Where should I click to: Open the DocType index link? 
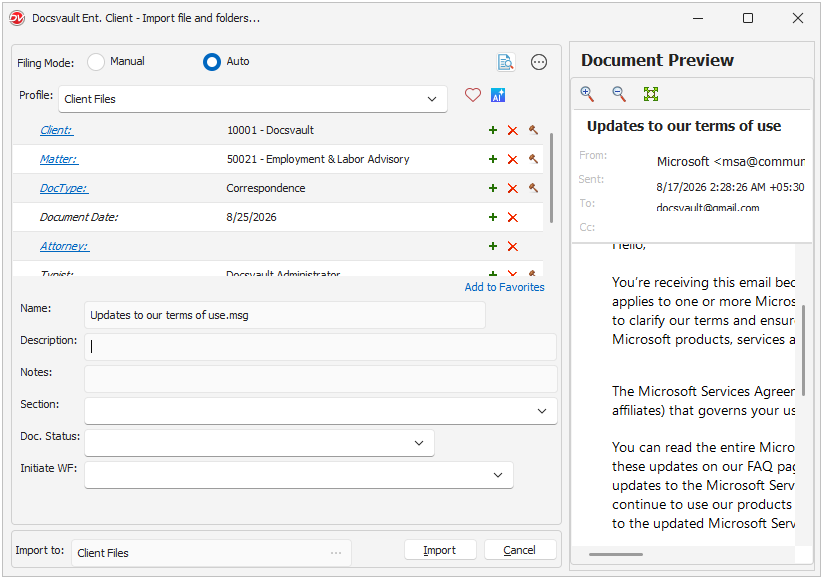click(x=64, y=188)
